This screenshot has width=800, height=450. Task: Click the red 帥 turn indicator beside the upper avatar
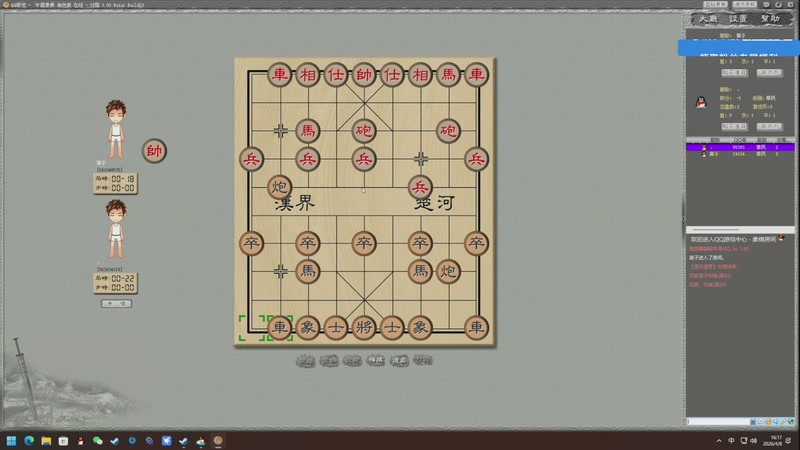[154, 151]
